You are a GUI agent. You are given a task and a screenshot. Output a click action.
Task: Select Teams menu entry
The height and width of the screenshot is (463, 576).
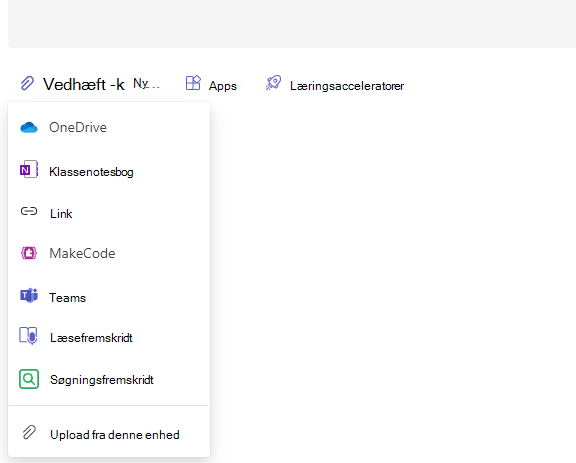click(68, 298)
